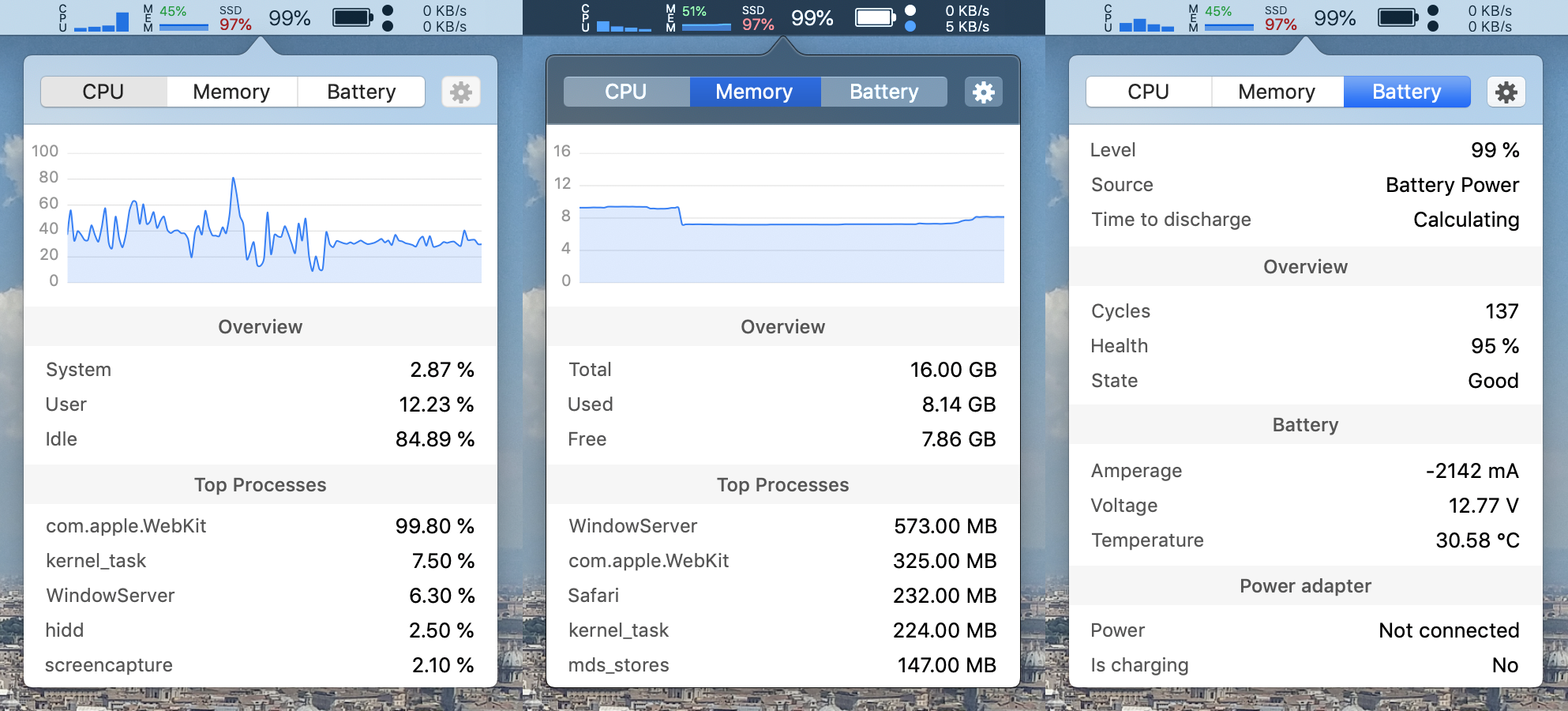Image resolution: width=1568 pixels, height=711 pixels.
Task: Click the com.apple.WebKit 99.80 % process row
Action: tap(260, 526)
